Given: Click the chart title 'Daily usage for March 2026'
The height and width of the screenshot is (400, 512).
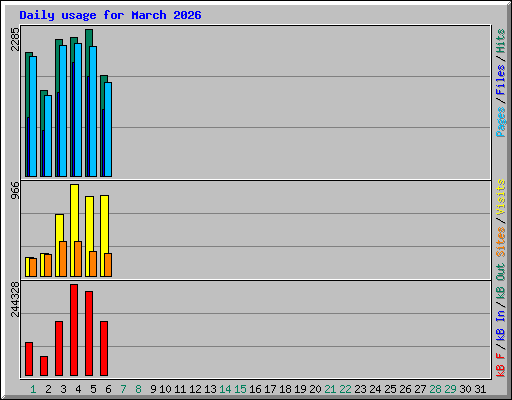Looking at the screenshot, I should point(110,15).
